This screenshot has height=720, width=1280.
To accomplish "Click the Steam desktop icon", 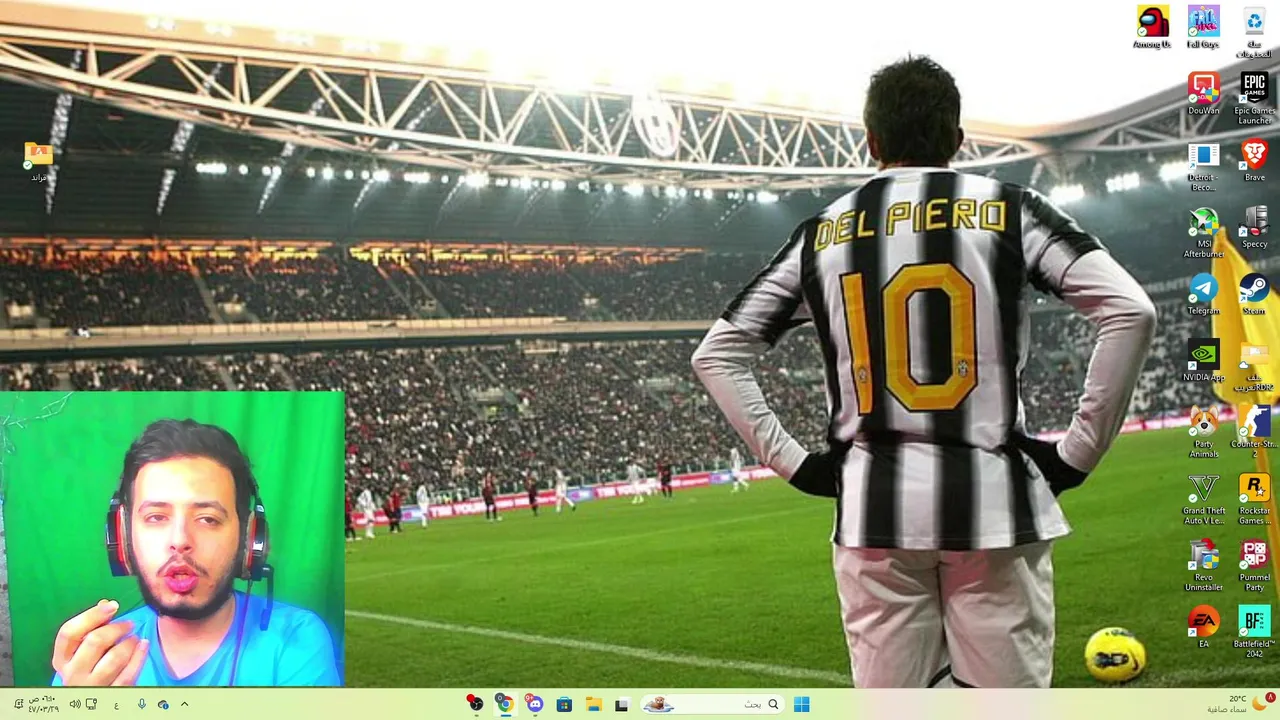I will (x=1254, y=295).
